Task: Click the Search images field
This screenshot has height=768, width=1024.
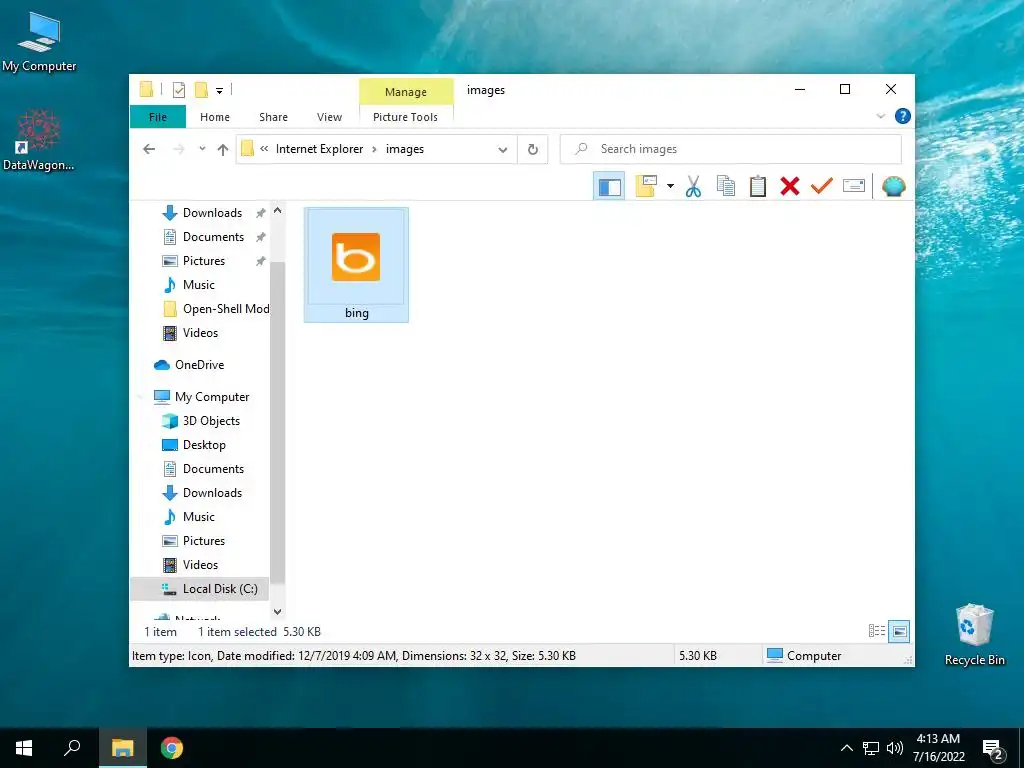Action: point(731,149)
